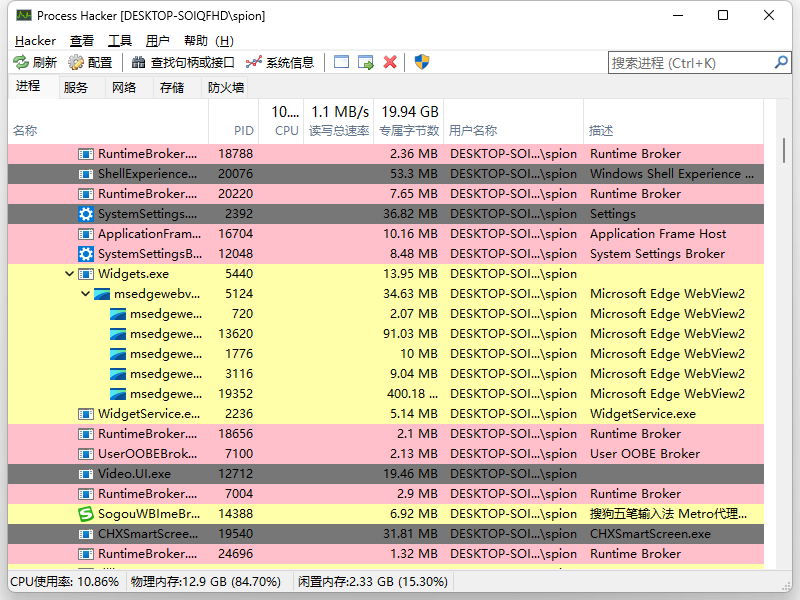Open the 工具 menu

pos(120,40)
